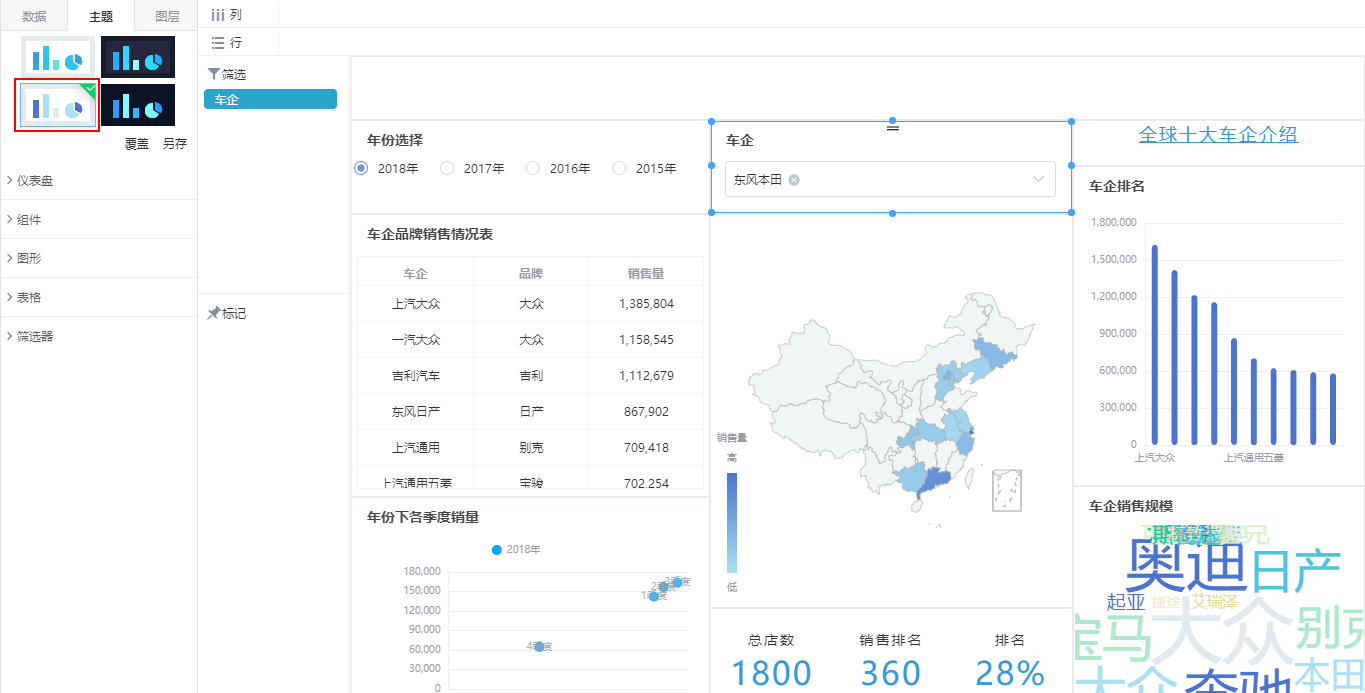Click the tallest bar in 车企排名 chart
This screenshot has width=1365, height=693.
[x=1155, y=344]
